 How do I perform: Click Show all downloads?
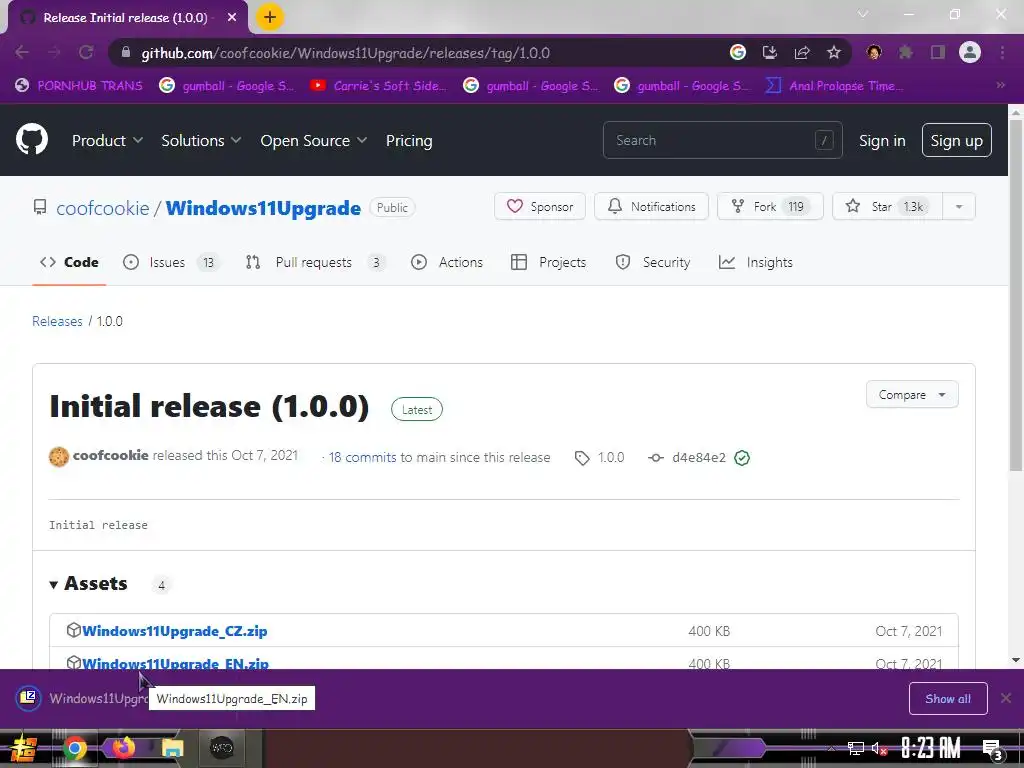[948, 699]
